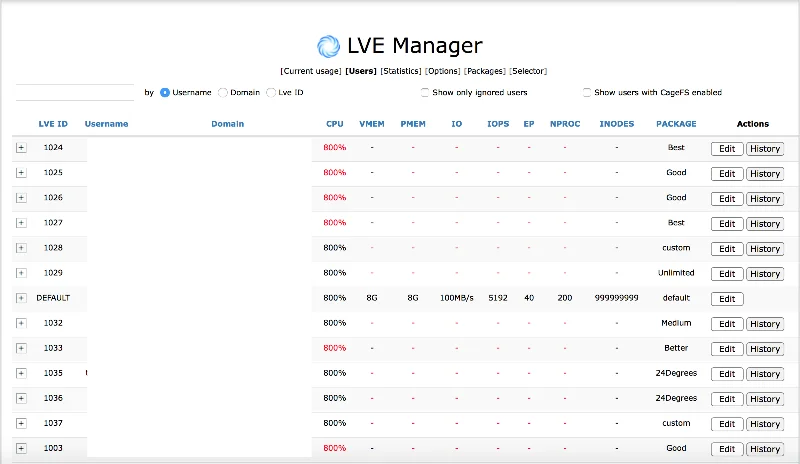Click Edit for LVE ID 1036
This screenshot has height=464, width=800.
[x=727, y=399]
